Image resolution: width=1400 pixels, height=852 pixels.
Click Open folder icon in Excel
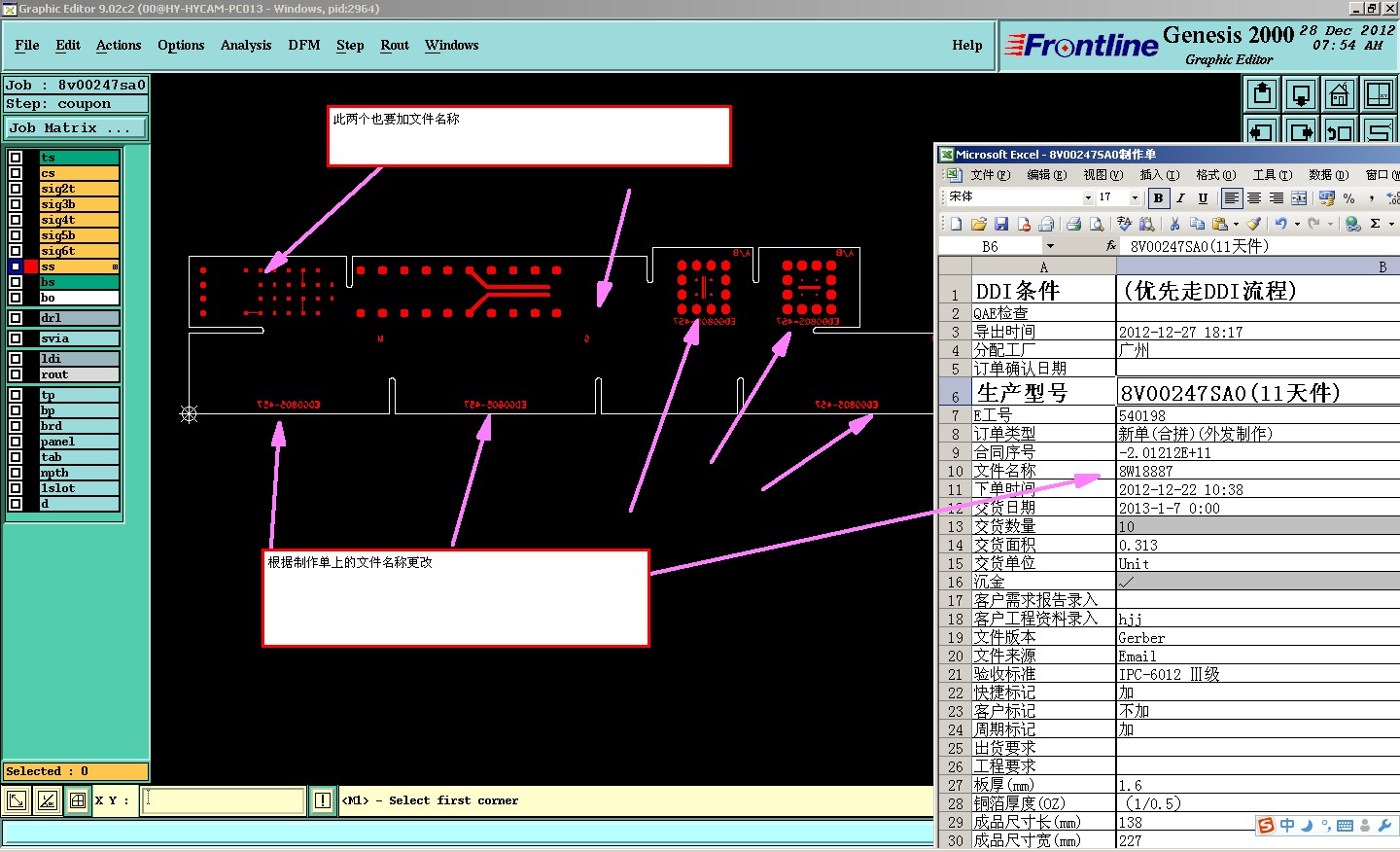tap(979, 224)
